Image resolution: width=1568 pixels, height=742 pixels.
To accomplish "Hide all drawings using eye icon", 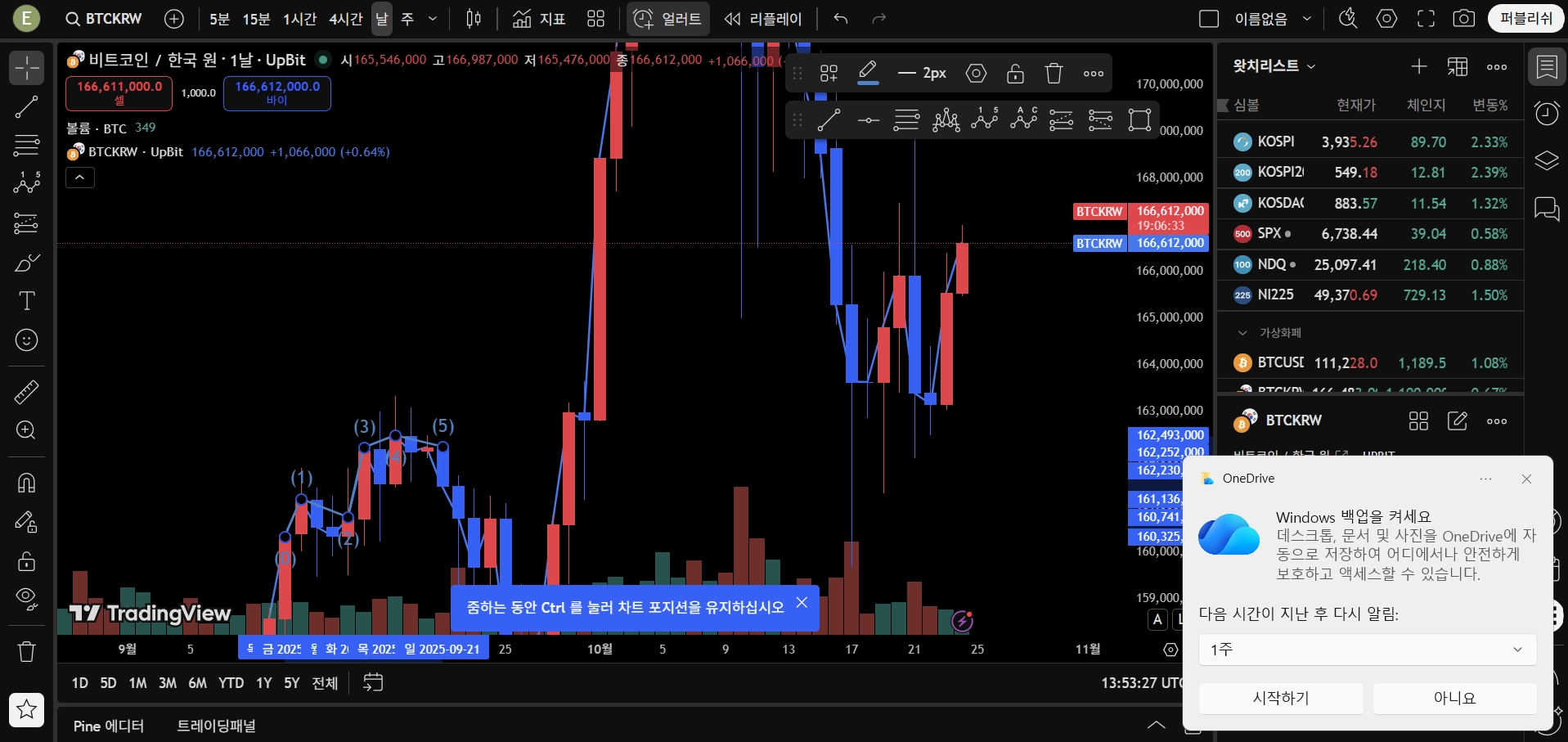I will coord(26,600).
